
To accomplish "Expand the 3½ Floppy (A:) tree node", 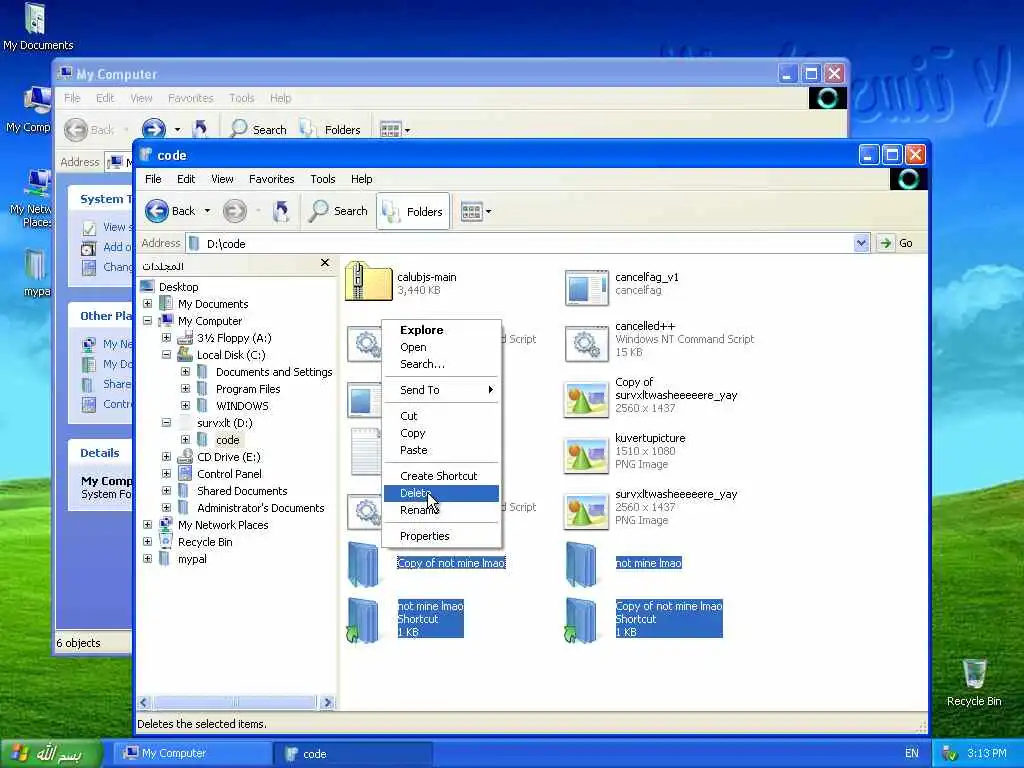I will [x=167, y=338].
